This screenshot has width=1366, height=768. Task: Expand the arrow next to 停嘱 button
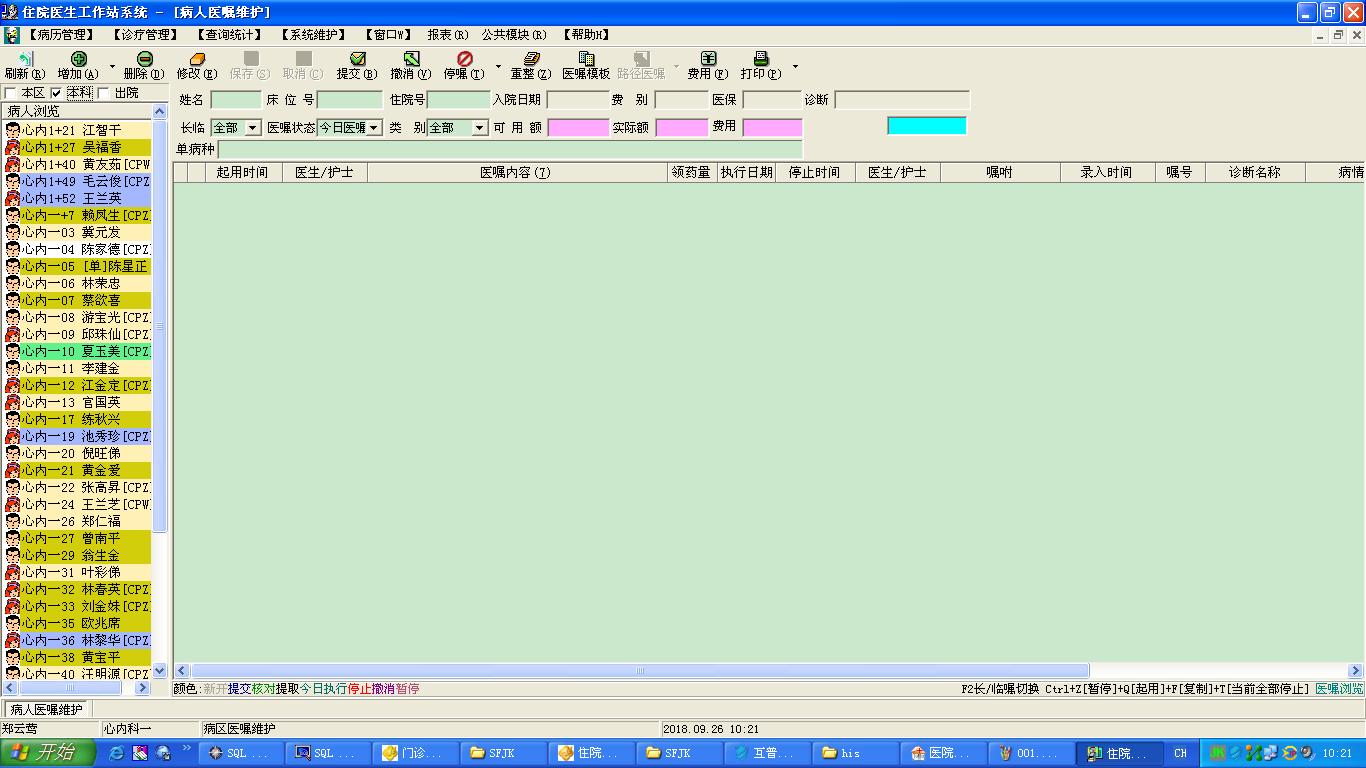click(x=498, y=67)
